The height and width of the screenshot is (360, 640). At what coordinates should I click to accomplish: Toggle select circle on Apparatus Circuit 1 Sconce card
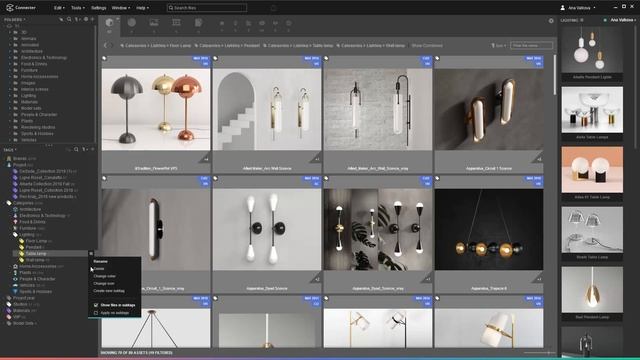point(438,58)
